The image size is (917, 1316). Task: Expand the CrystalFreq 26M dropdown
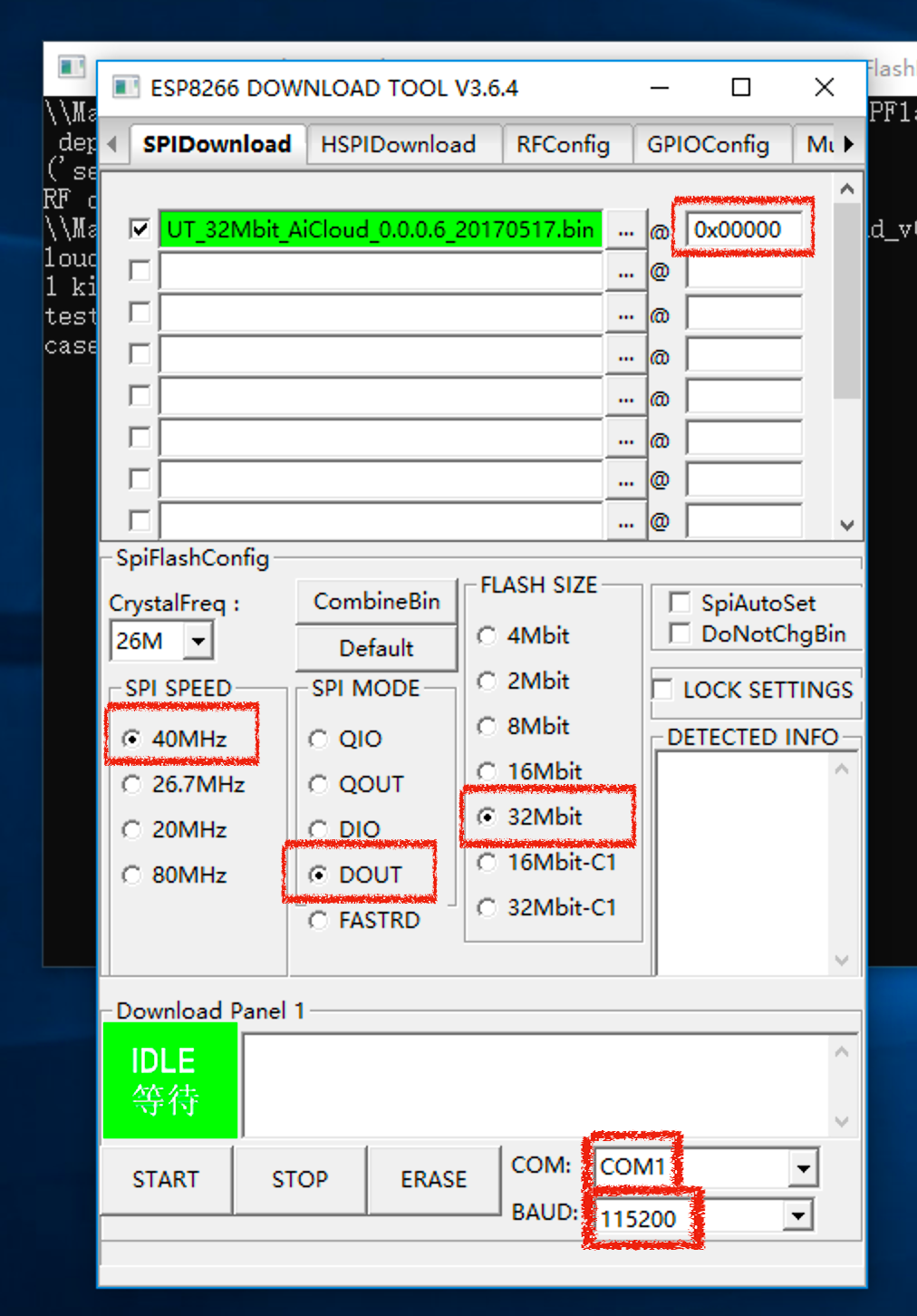(x=198, y=642)
